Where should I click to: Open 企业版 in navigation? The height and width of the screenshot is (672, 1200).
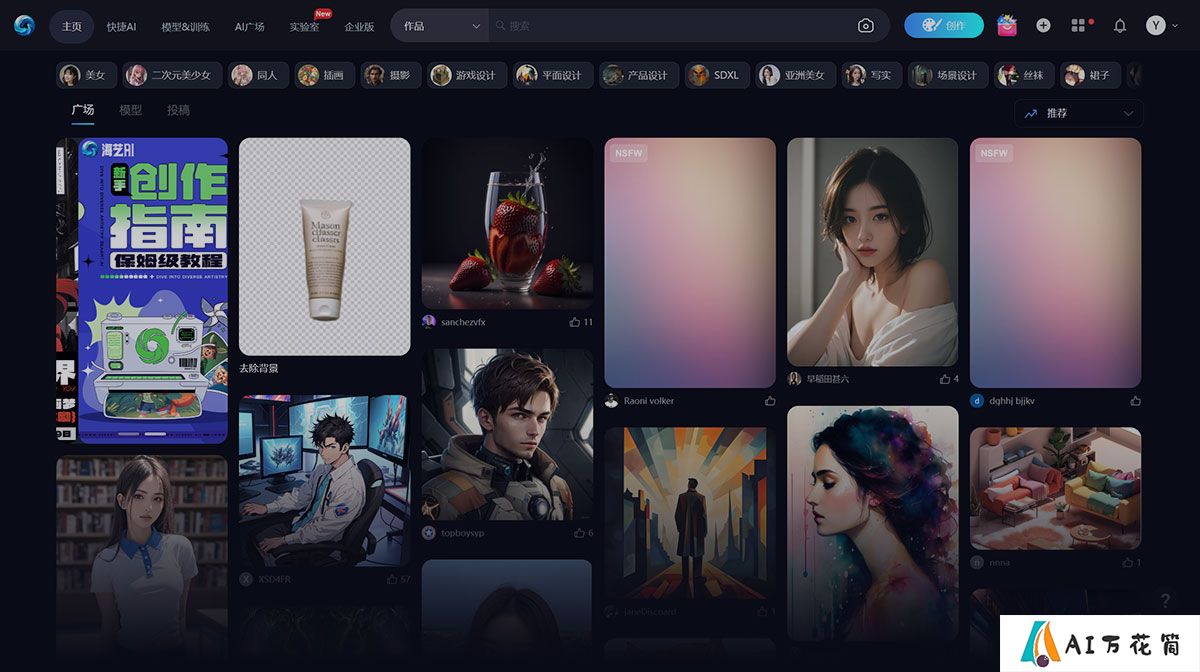tap(359, 27)
